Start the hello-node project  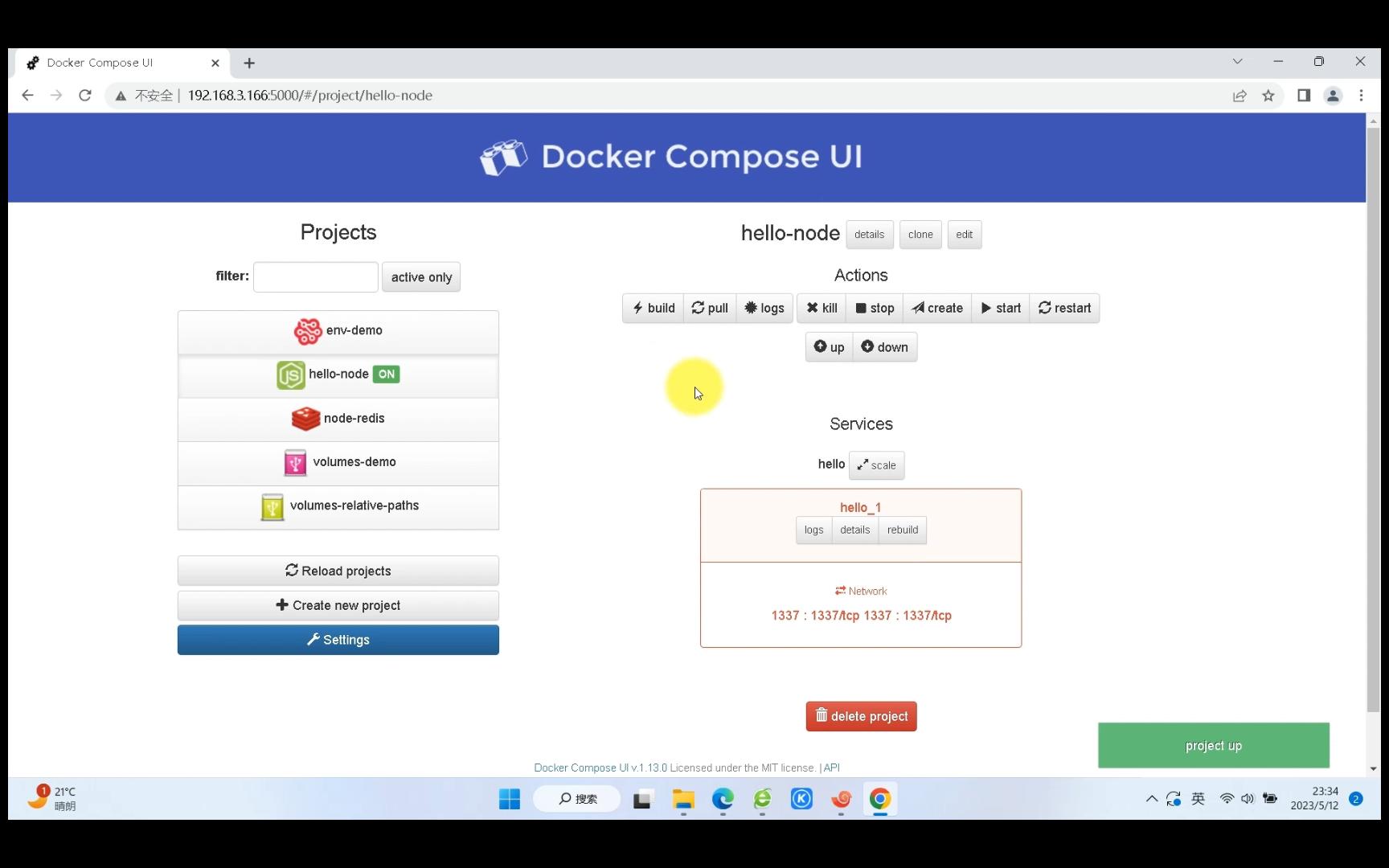(x=1001, y=309)
